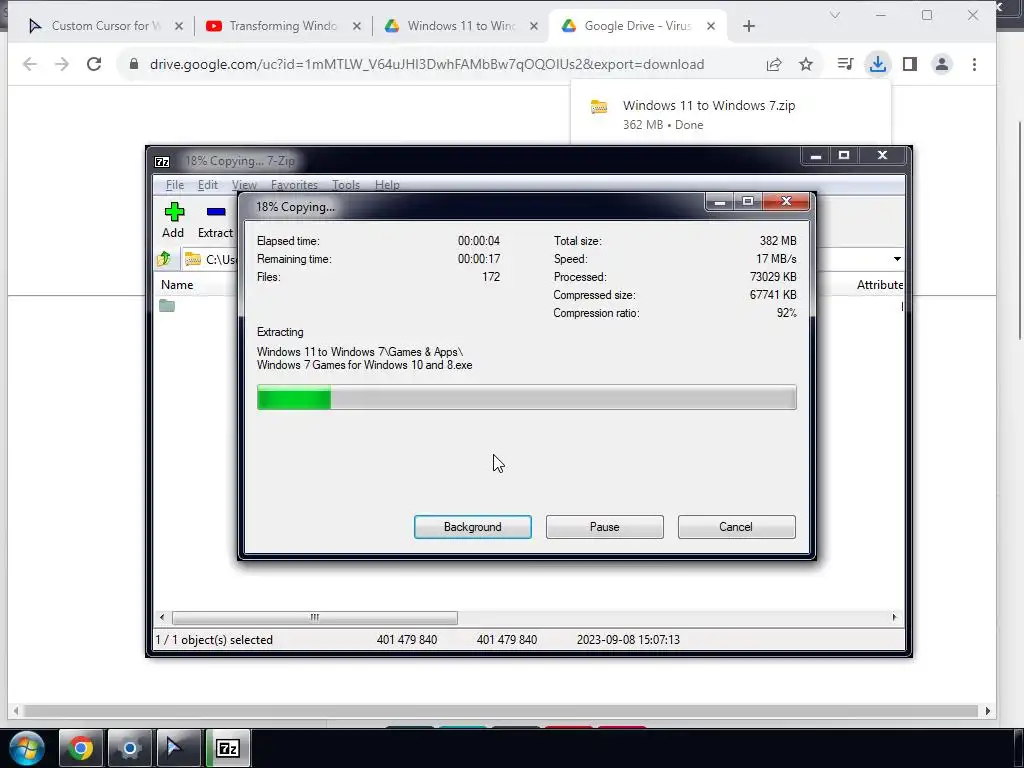This screenshot has width=1024, height=768.
Task: Switch to Windows 11 to Windows Drive tab
Action: (x=459, y=26)
